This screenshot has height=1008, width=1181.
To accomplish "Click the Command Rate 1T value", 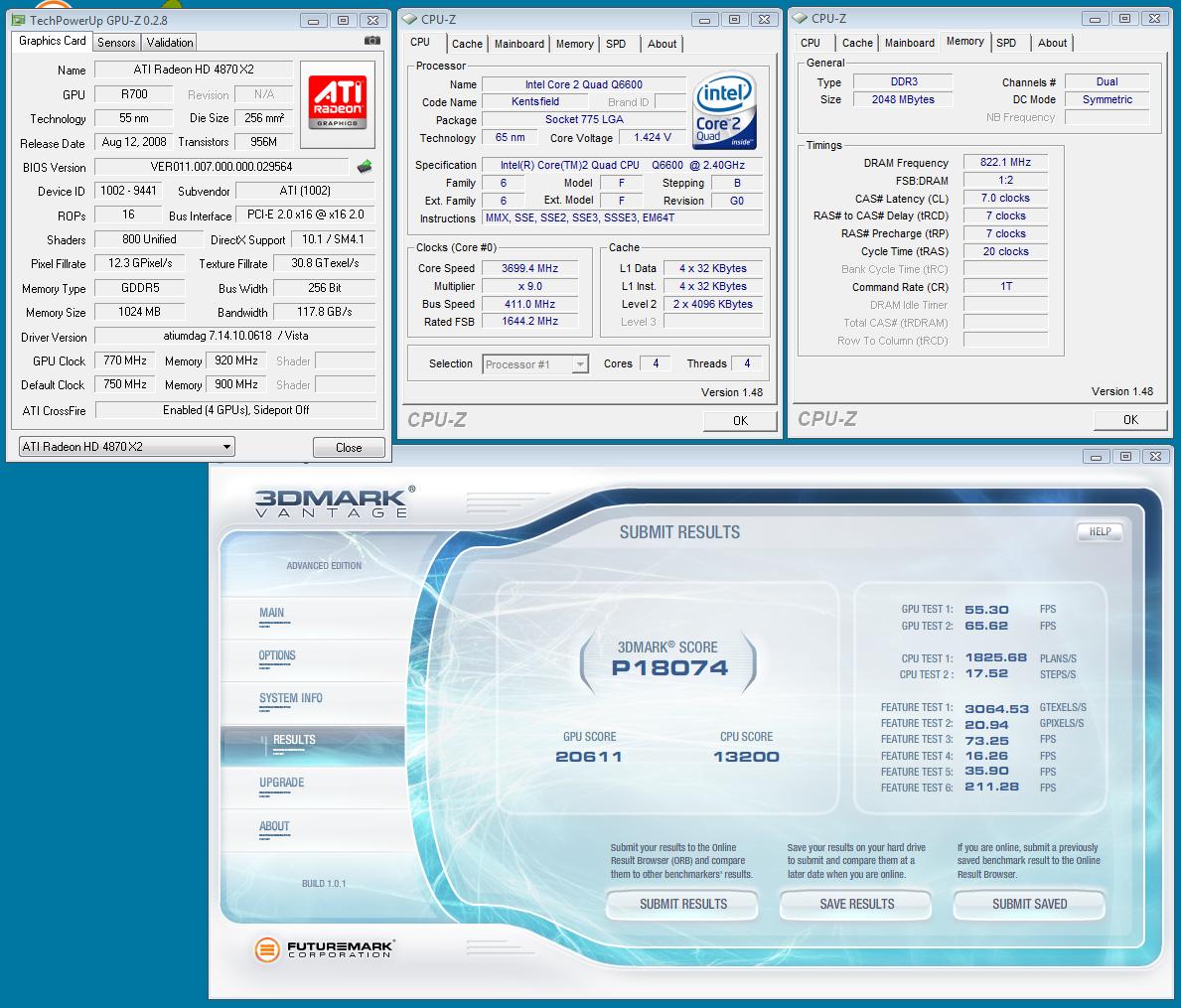I will point(1005,286).
